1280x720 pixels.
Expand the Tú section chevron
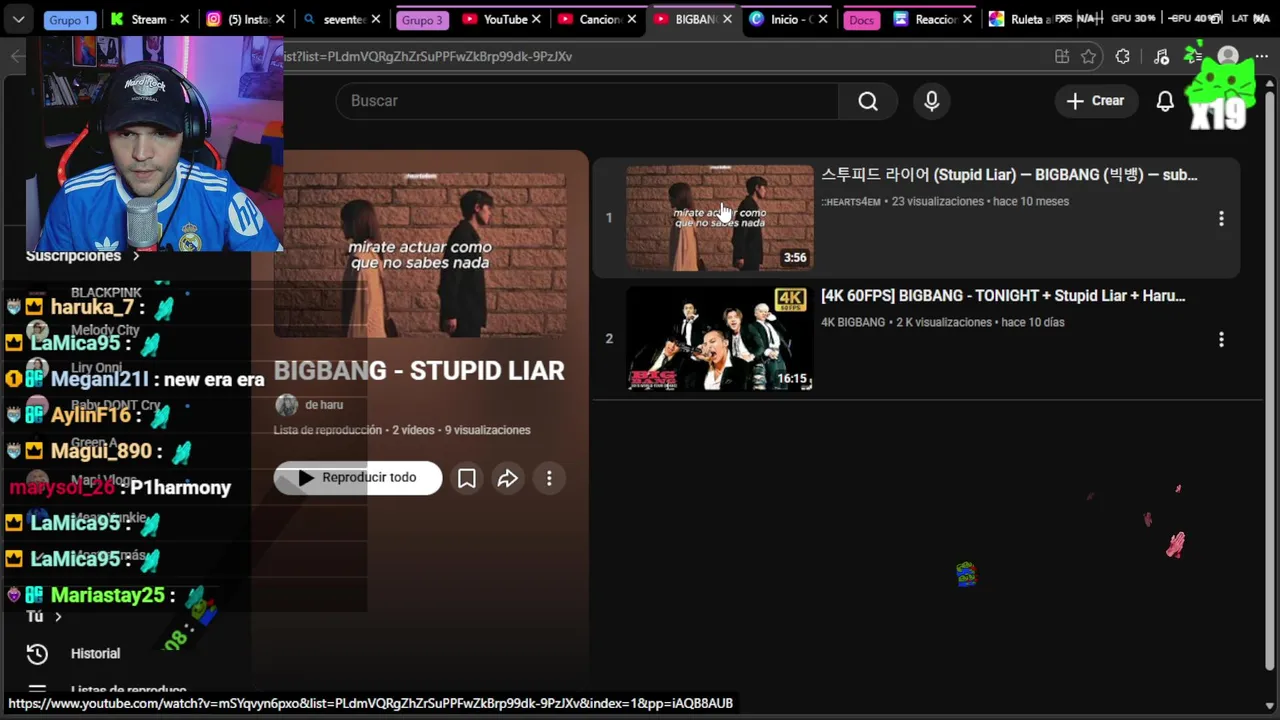click(58, 617)
